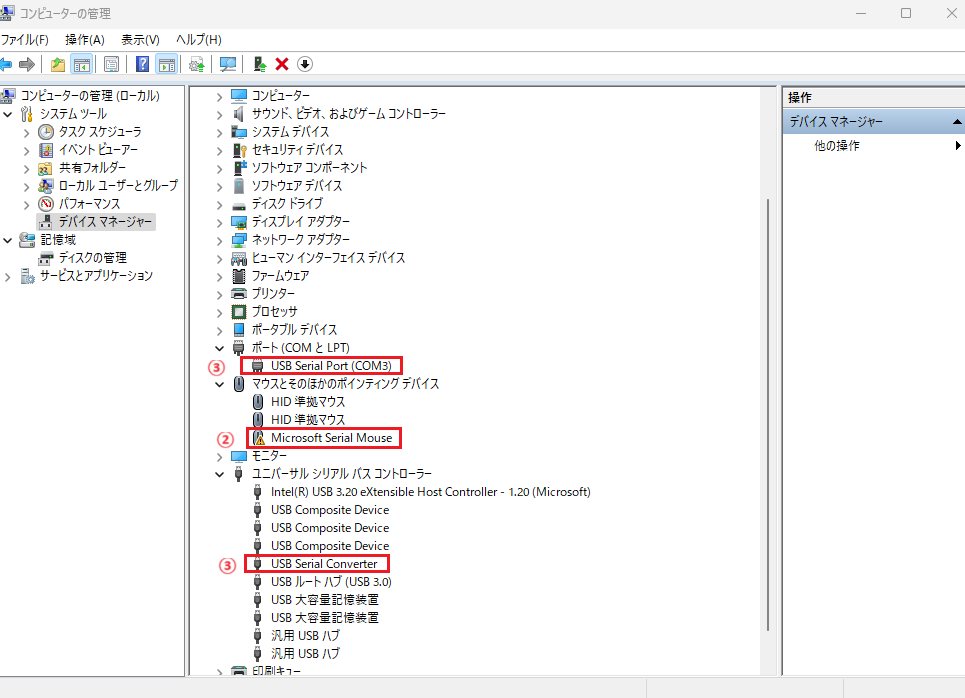Open the 表示(V) menu
Viewport: 965px width, 698px height.
pos(140,40)
